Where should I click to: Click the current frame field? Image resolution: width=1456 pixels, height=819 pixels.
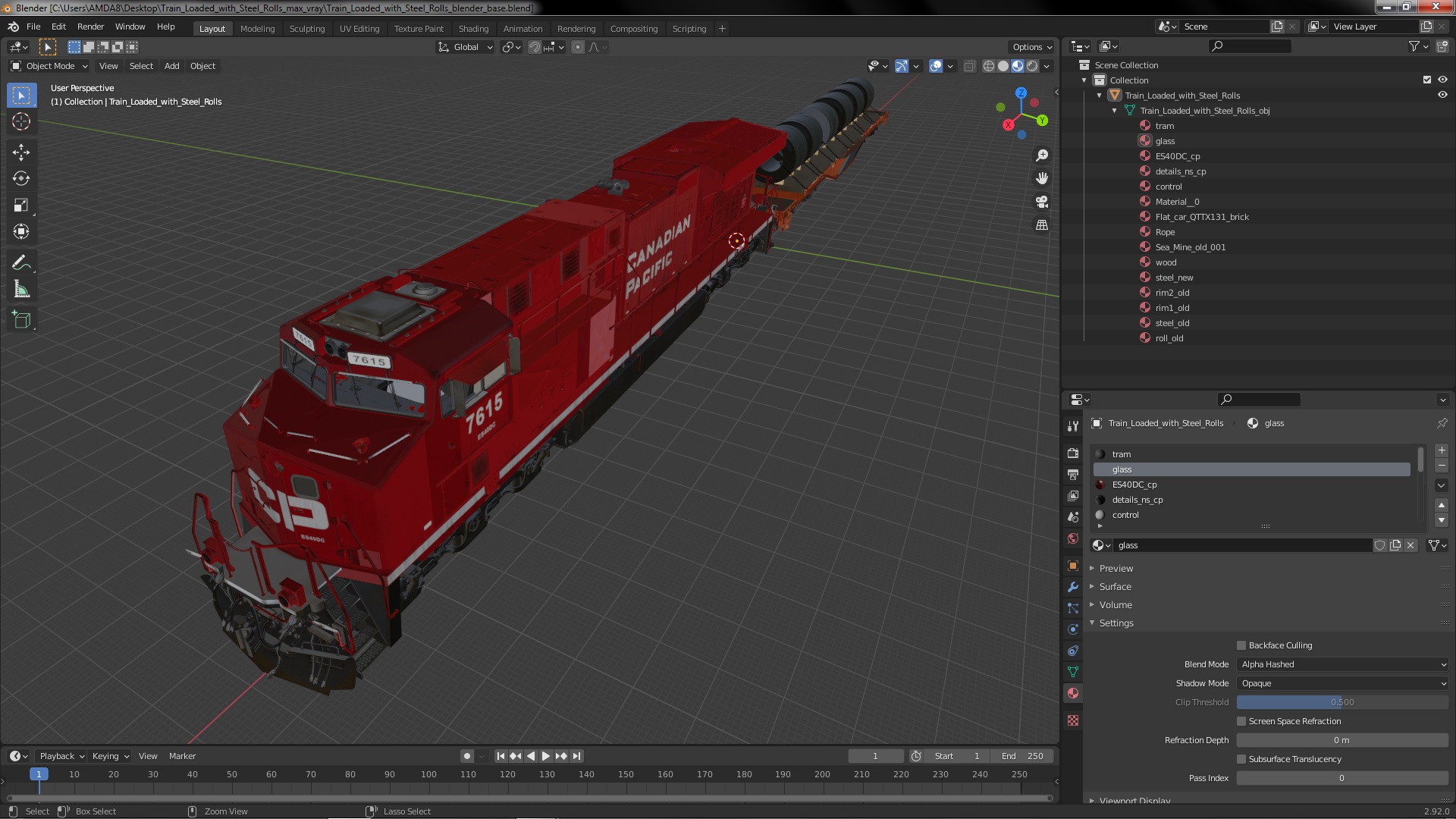click(x=875, y=756)
